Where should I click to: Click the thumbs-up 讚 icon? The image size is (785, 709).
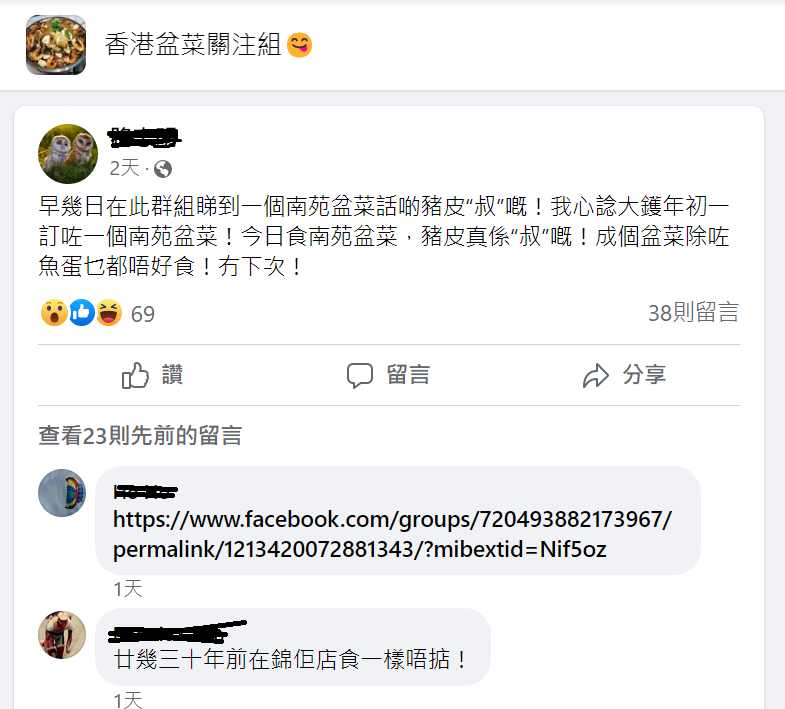pos(135,375)
